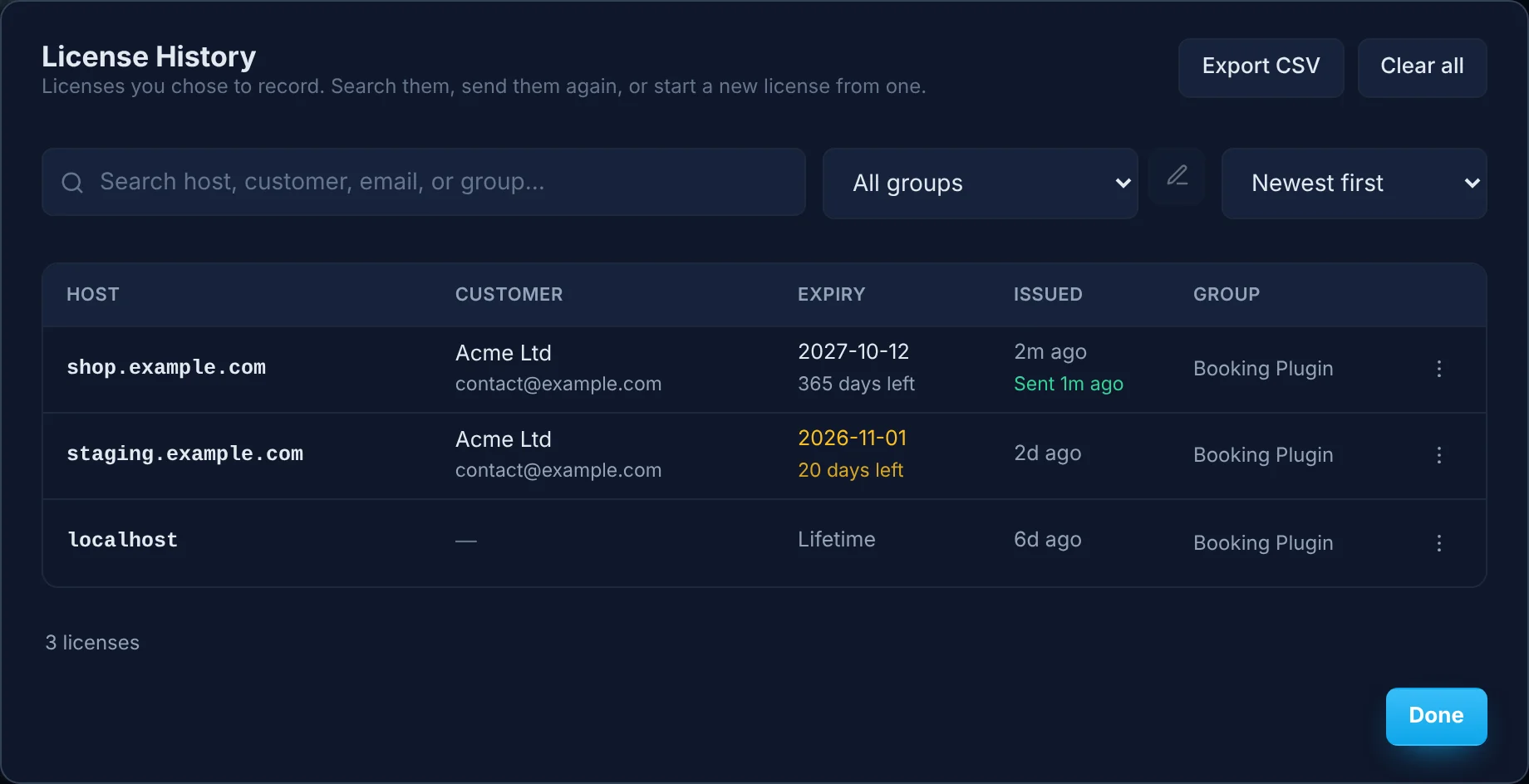This screenshot has width=1529, height=784.
Task: Open actions menu for shop.example.com row
Action: click(1438, 369)
